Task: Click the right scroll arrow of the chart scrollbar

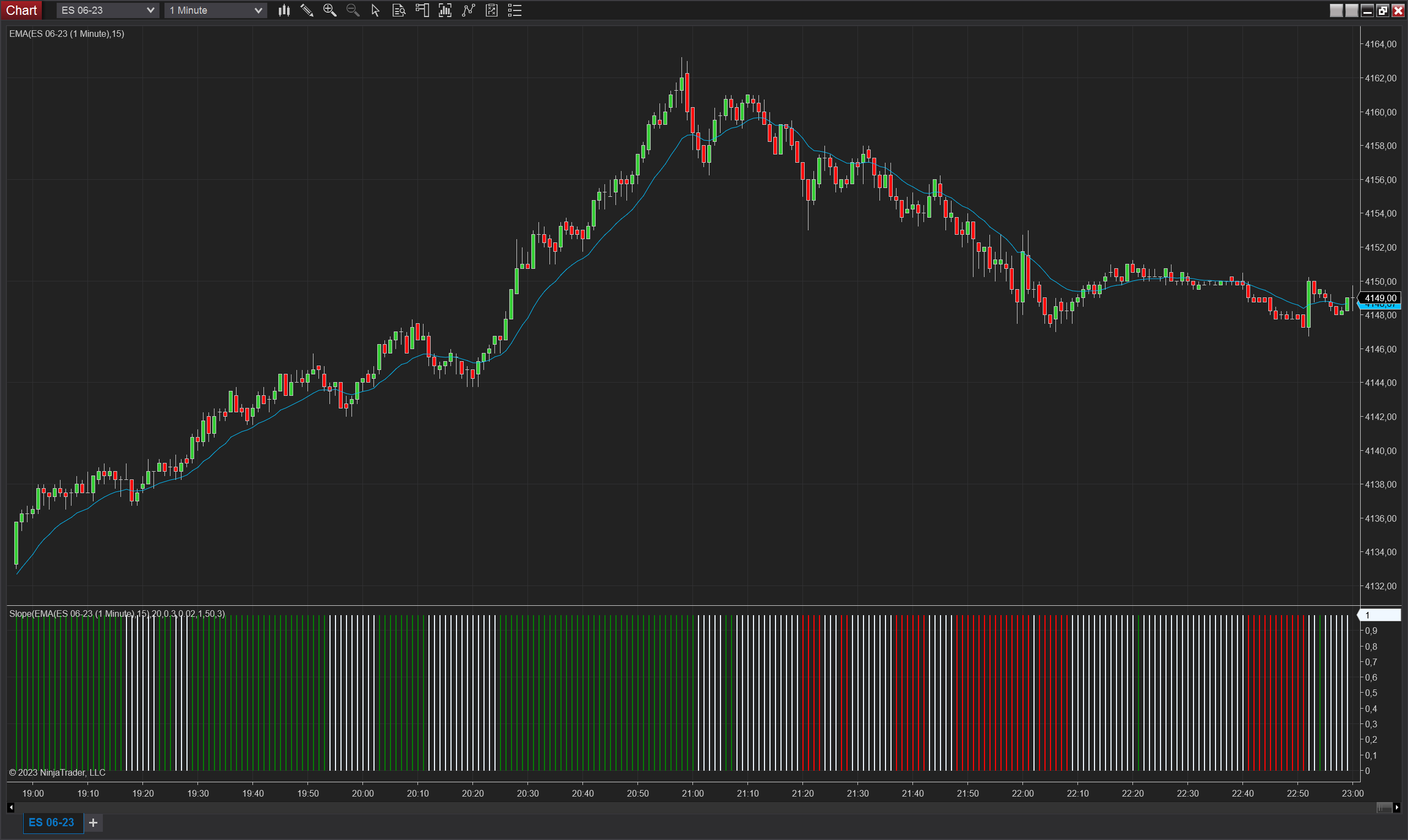Action: 1396,808
